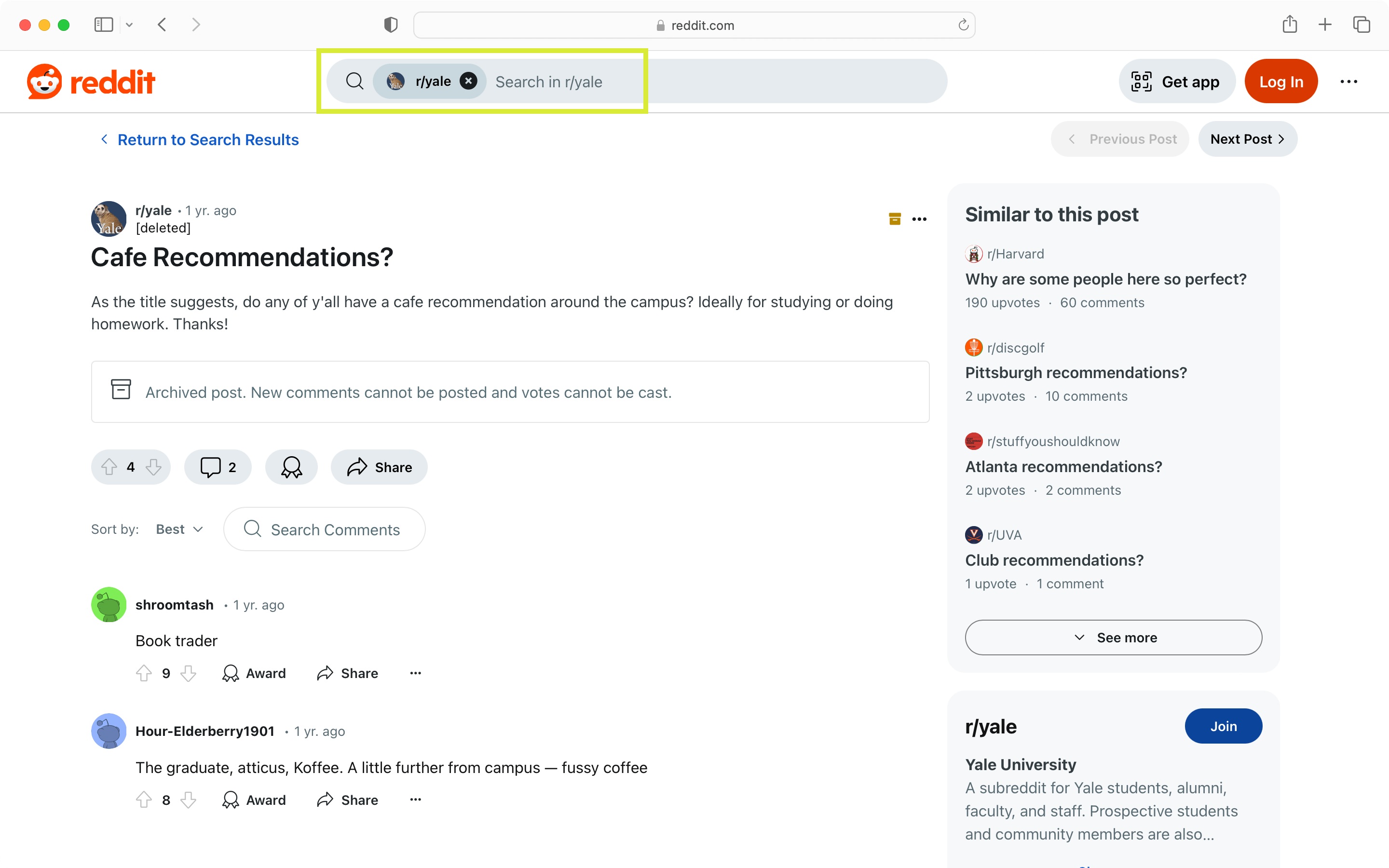Click the Search Comments field
The width and height of the screenshot is (1389, 868).
coord(324,529)
